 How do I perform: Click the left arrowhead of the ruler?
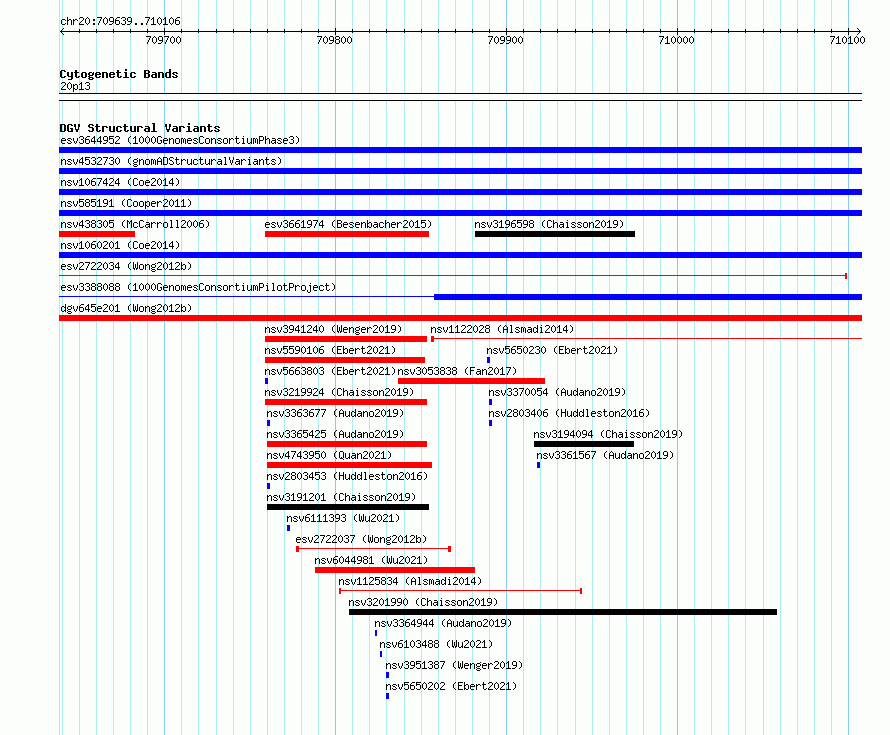62,31
